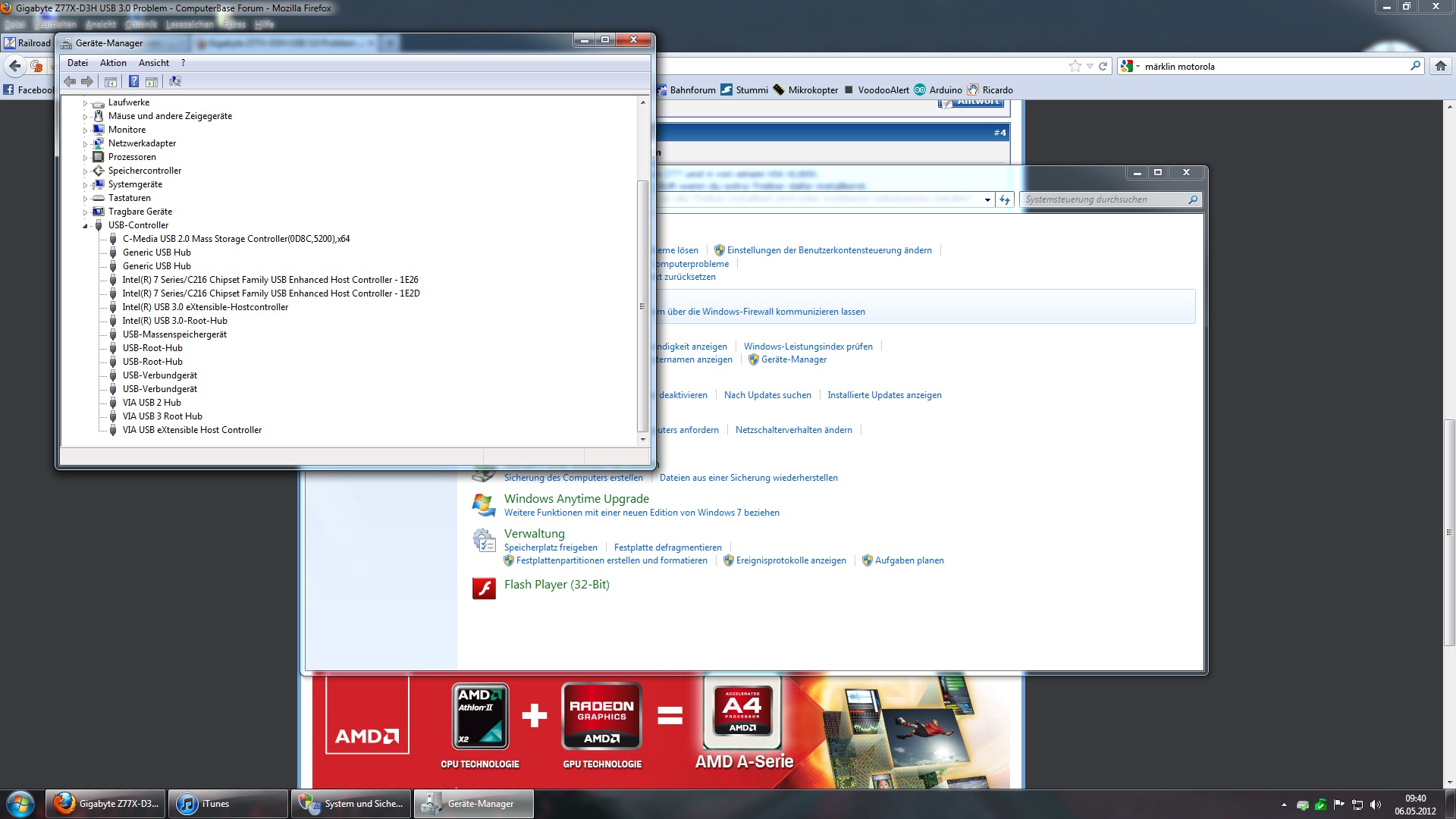Open the Ansicht menu
This screenshot has height=819, width=1456.
click(154, 63)
